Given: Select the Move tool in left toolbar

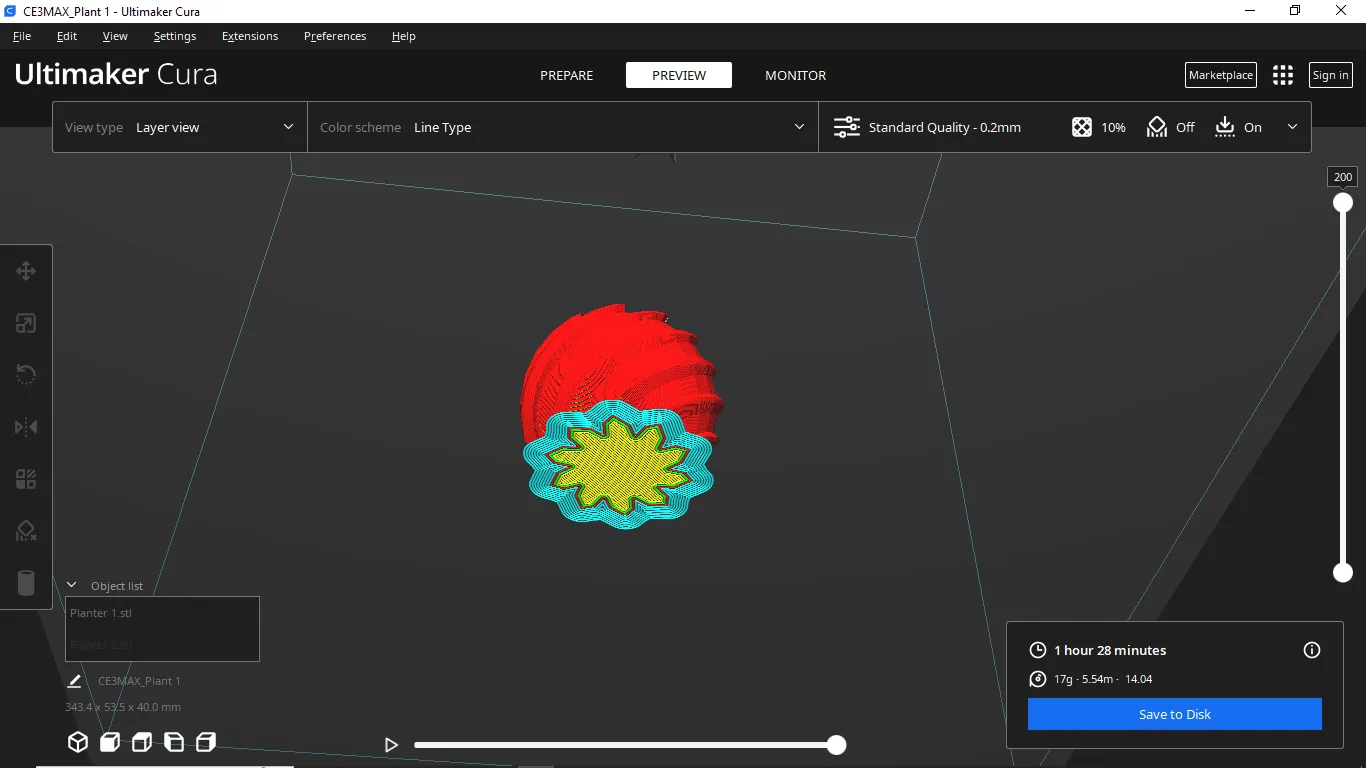Looking at the screenshot, I should coord(26,271).
